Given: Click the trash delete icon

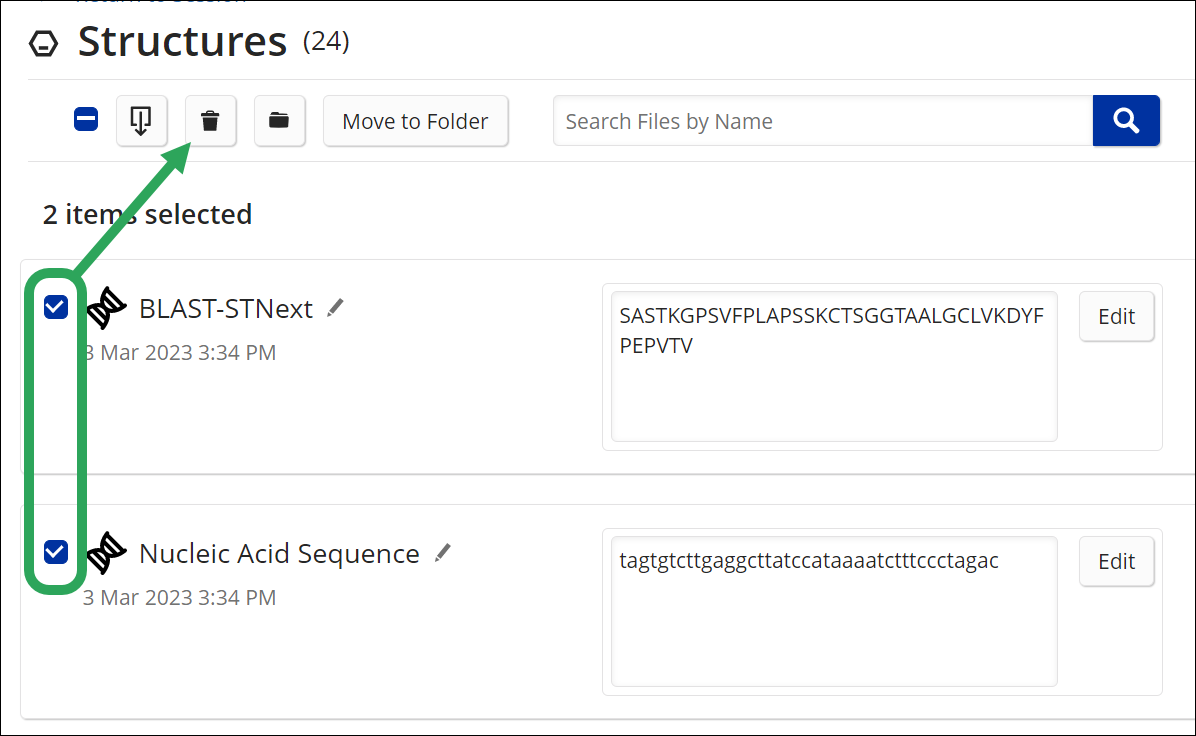Looking at the screenshot, I should [211, 121].
